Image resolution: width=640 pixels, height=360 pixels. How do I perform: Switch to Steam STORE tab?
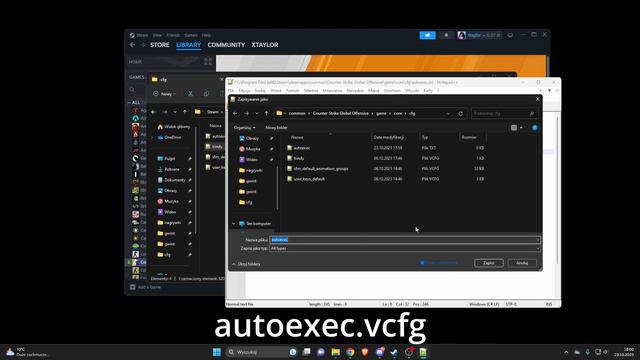pyautogui.click(x=160, y=45)
